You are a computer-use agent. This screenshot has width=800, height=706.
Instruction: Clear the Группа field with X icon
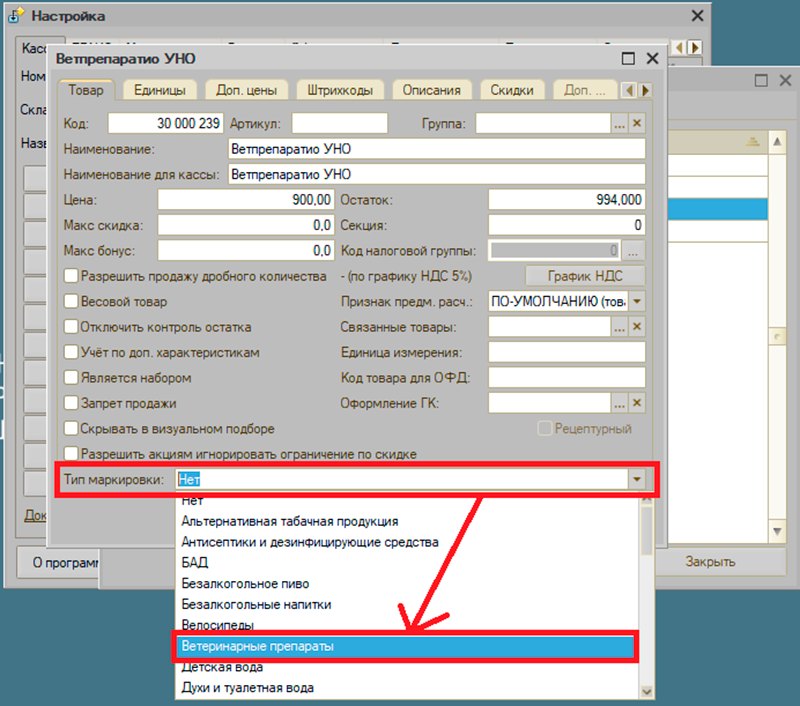637,123
